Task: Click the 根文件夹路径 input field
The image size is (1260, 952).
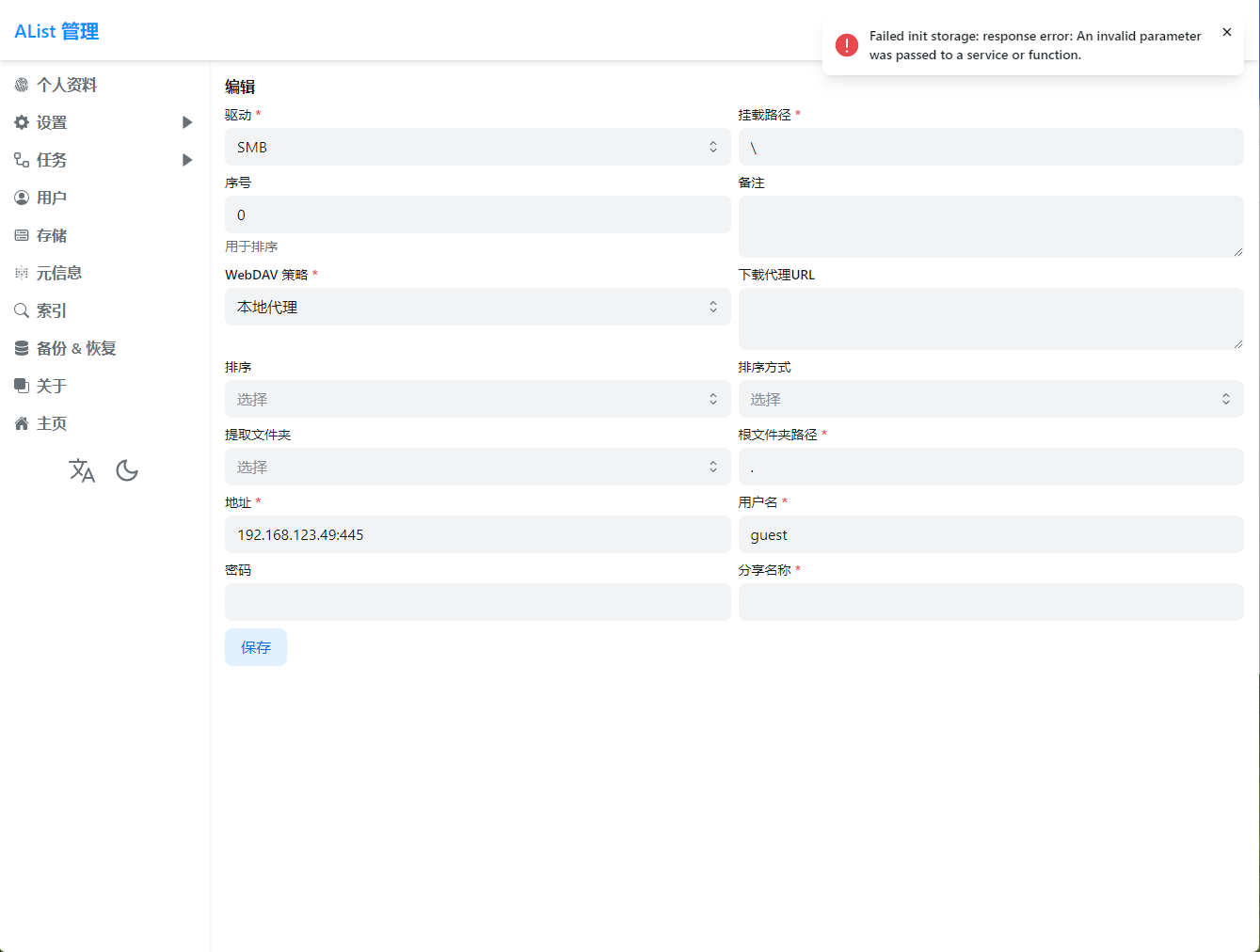Action: pos(991,467)
